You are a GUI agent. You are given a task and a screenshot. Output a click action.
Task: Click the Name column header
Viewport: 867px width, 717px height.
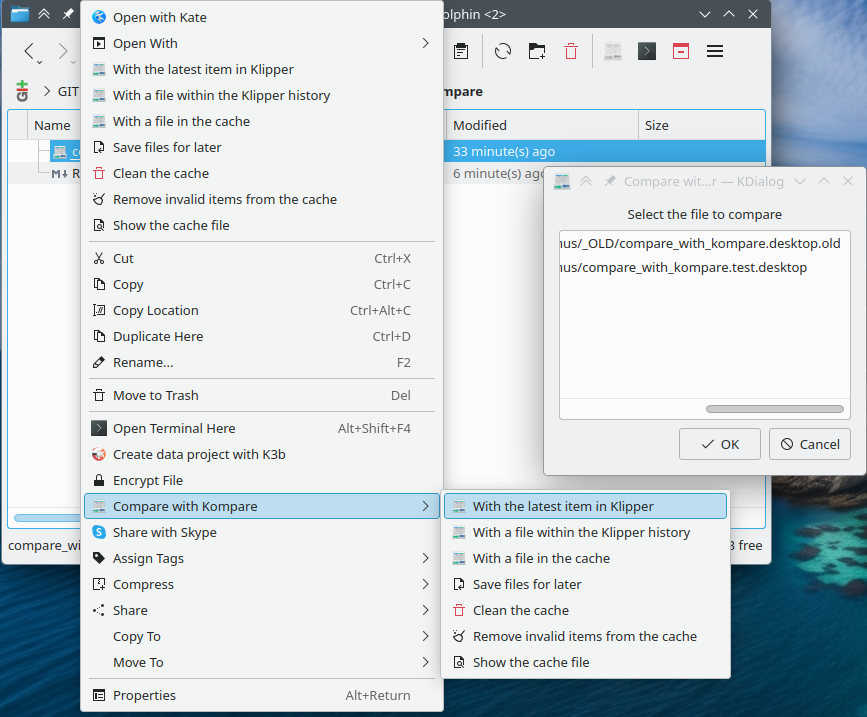[x=53, y=125]
